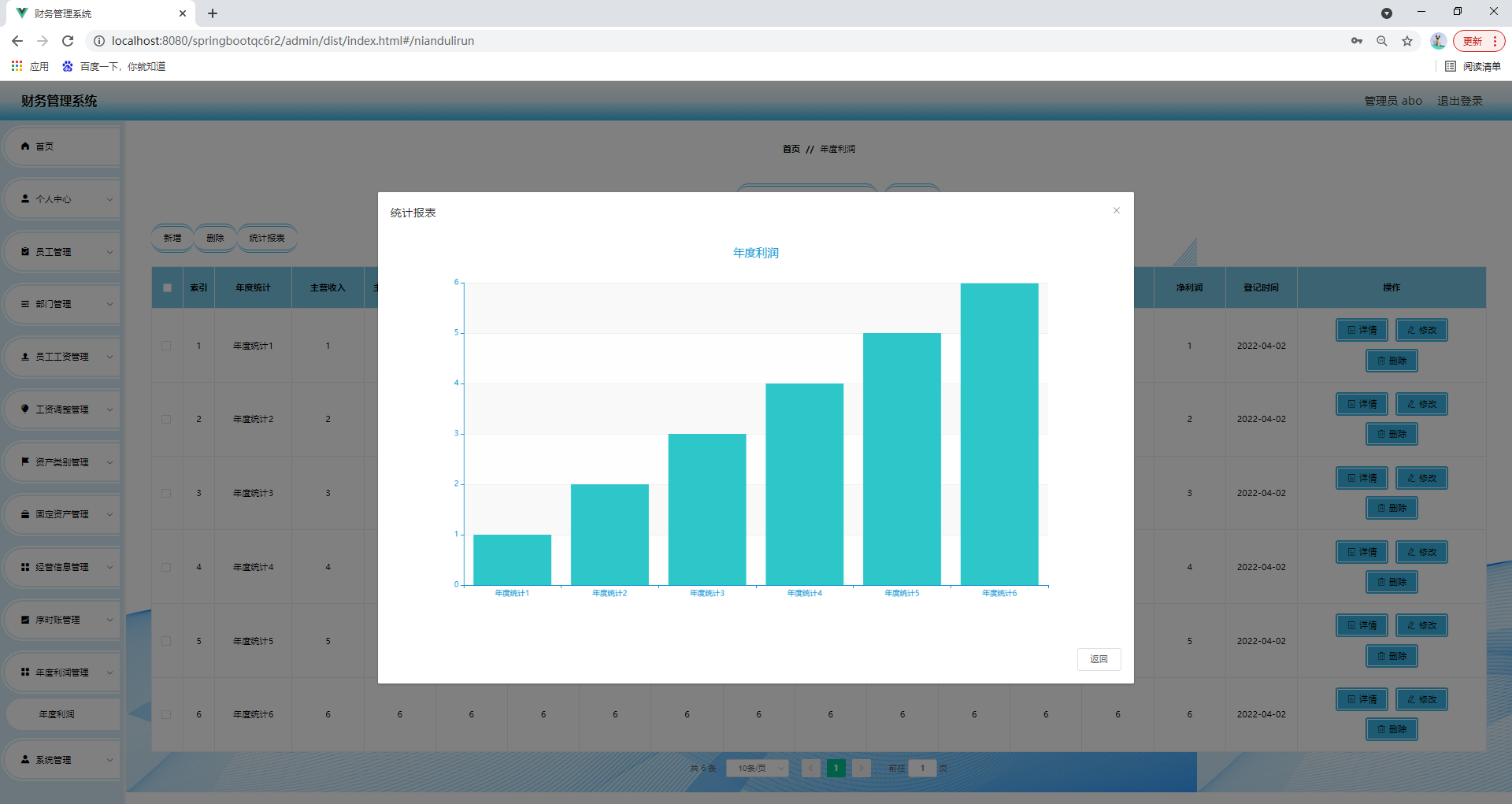The image size is (1512, 804).
Task: Reload the page with refresh icon
Action: click(x=68, y=41)
